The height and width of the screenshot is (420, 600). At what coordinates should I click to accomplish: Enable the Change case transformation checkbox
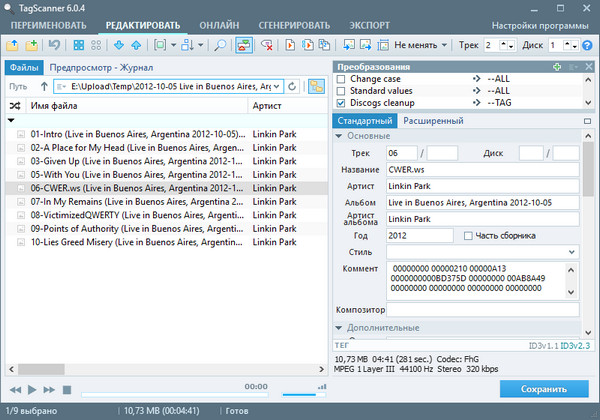[341, 78]
